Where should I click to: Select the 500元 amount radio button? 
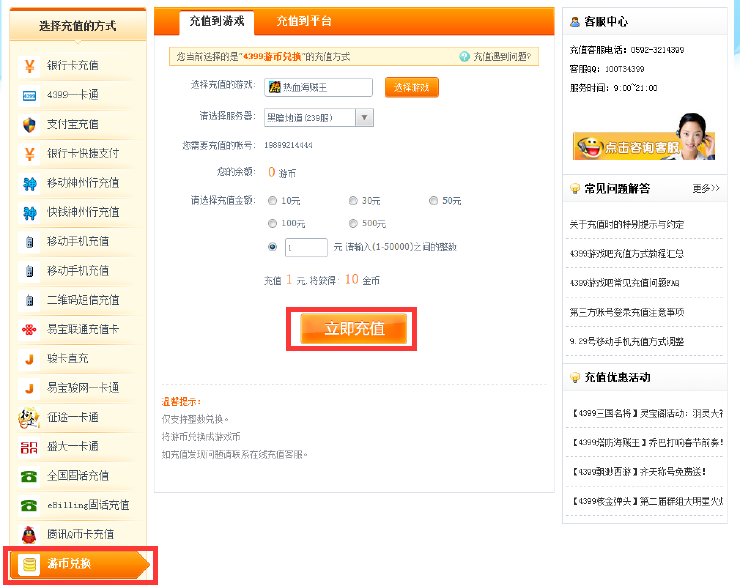(353, 223)
